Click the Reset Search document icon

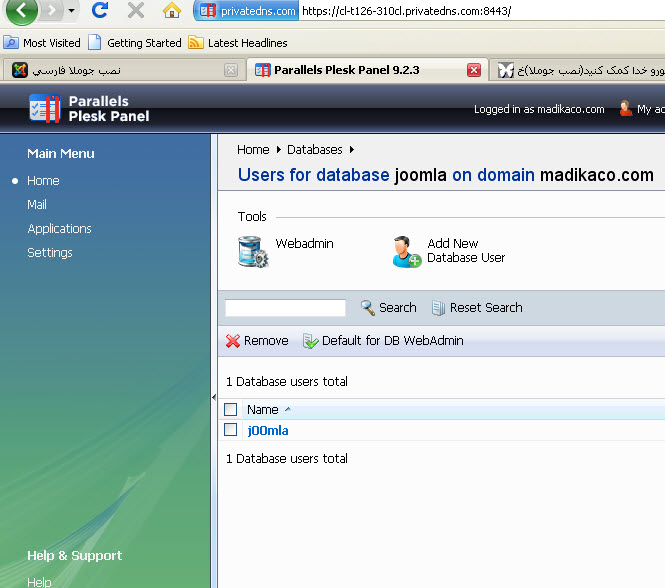click(438, 308)
